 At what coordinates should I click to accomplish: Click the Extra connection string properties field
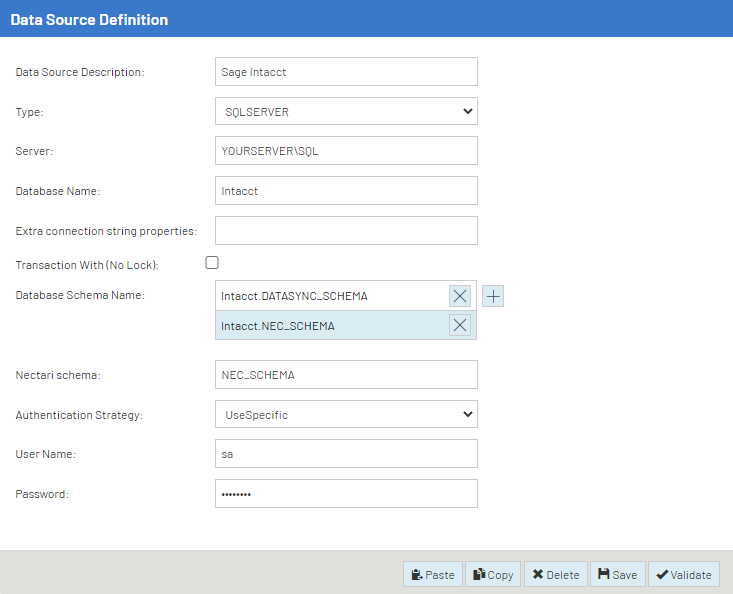point(346,231)
